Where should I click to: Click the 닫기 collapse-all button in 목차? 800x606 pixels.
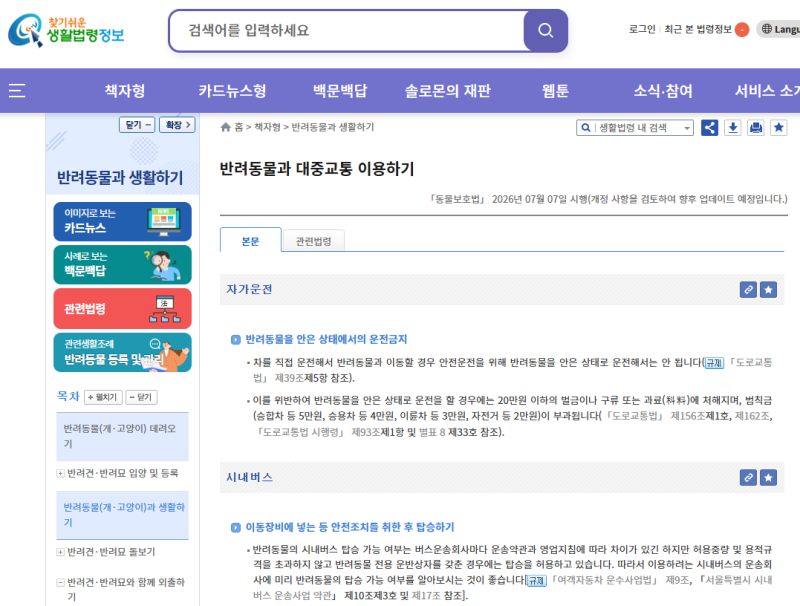tap(141, 397)
